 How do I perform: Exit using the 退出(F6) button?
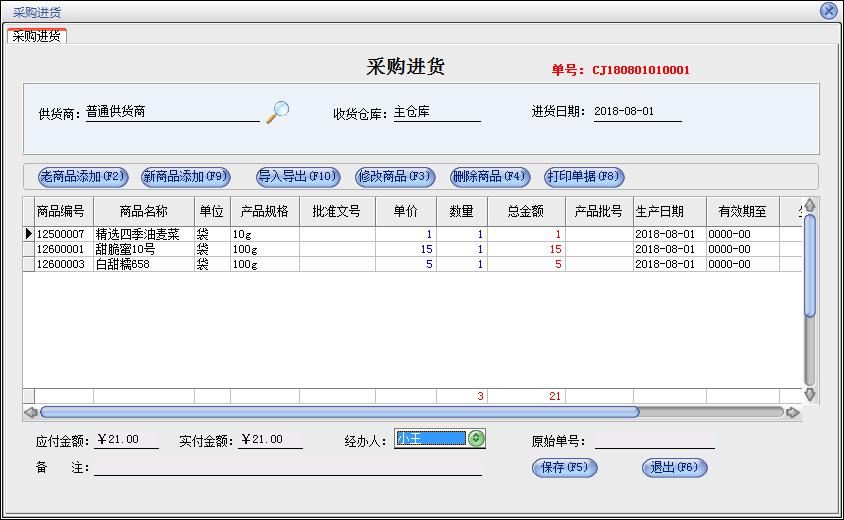(x=674, y=467)
